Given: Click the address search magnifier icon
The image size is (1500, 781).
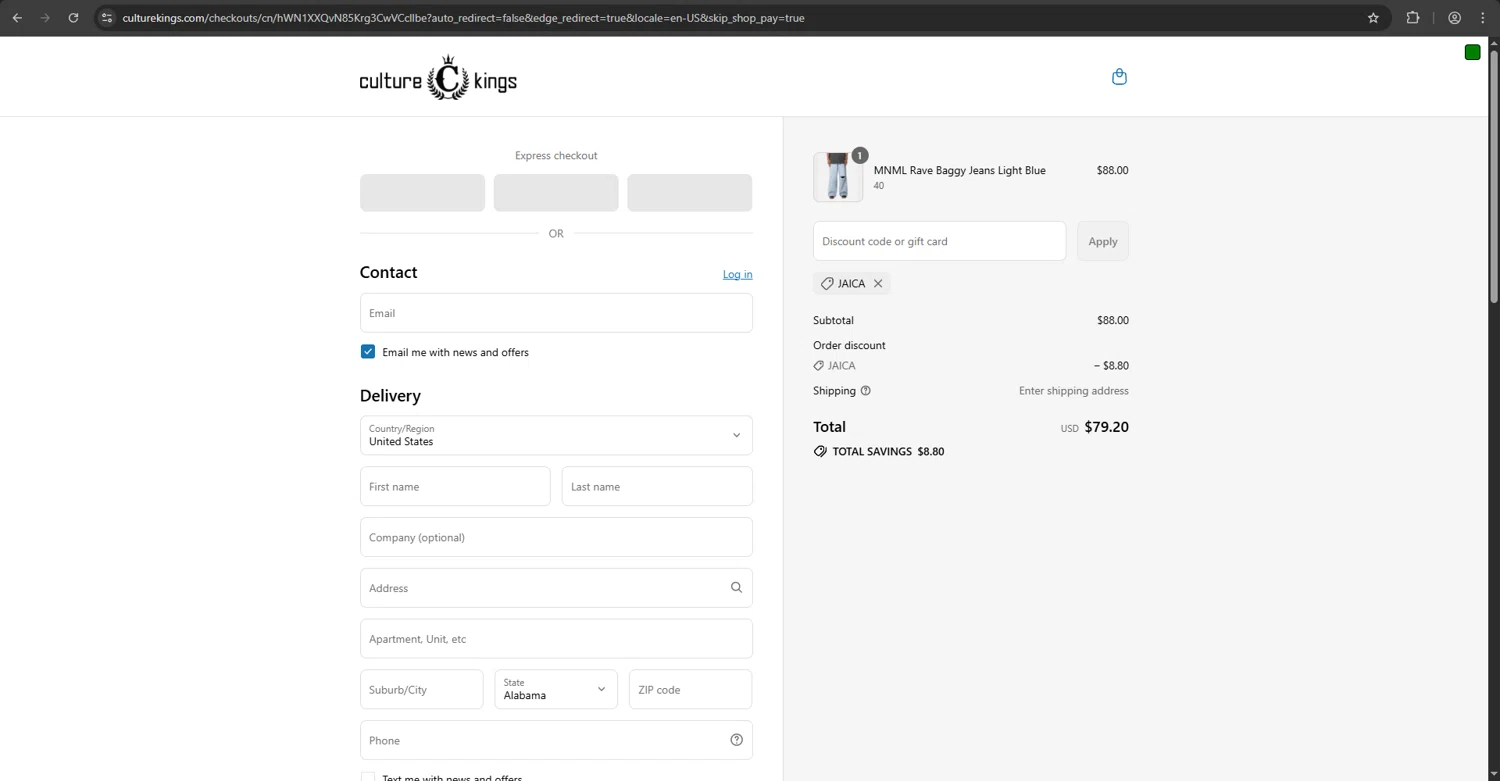Looking at the screenshot, I should 736,588.
